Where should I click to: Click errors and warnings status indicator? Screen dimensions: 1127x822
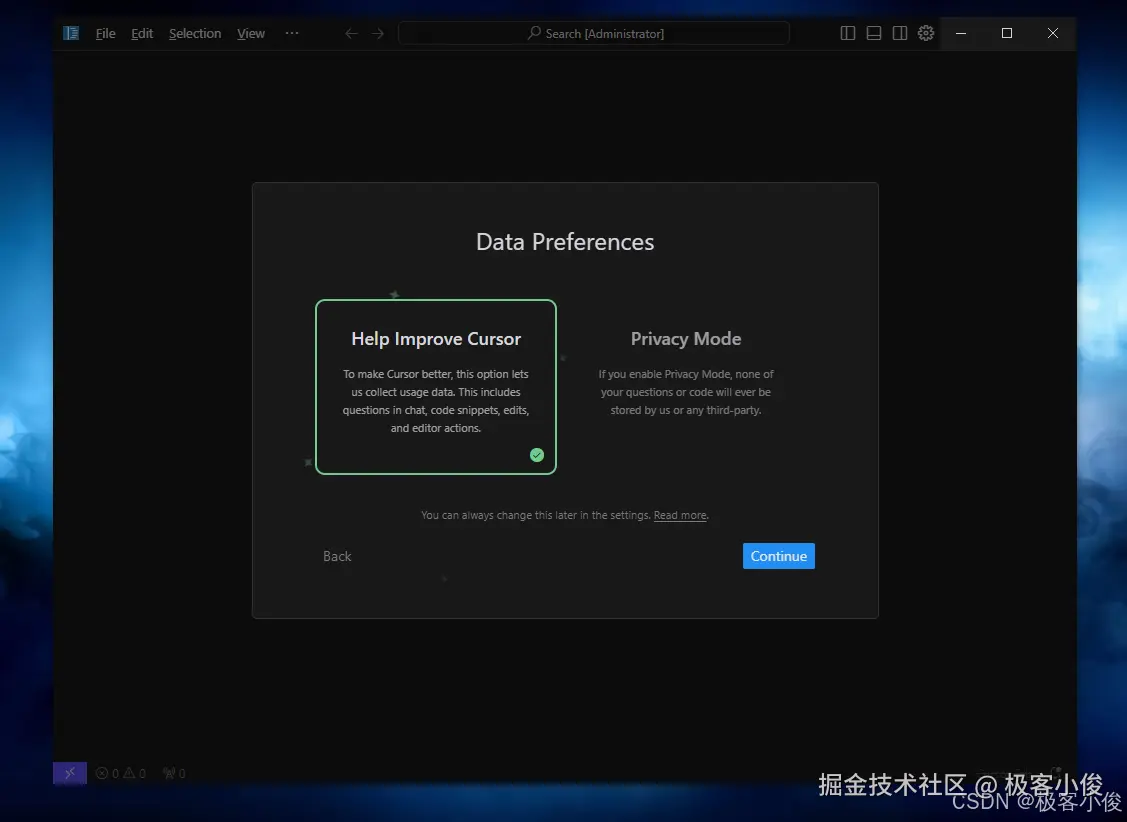tap(121, 773)
